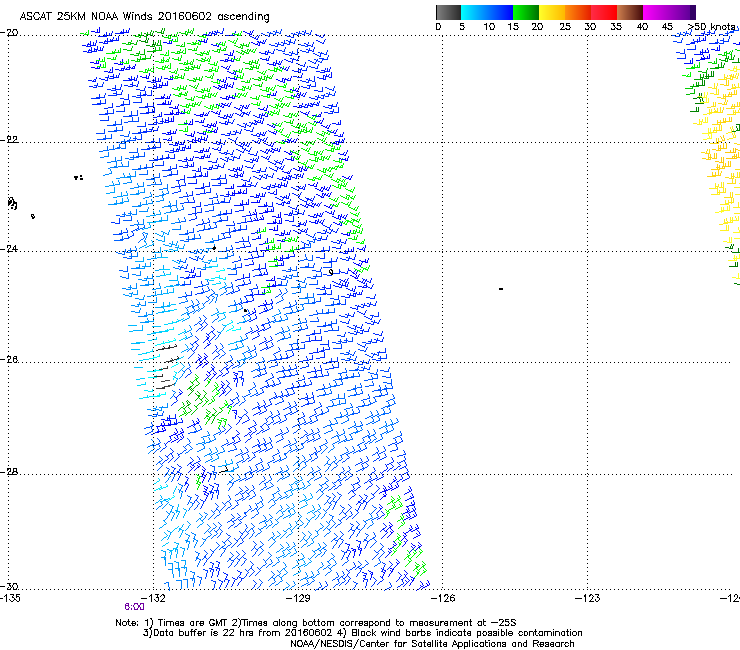This screenshot has height=650, width=740.
Task: Select the magenta 40–45 knots color bar segment
Action: pyautogui.click(x=656, y=12)
